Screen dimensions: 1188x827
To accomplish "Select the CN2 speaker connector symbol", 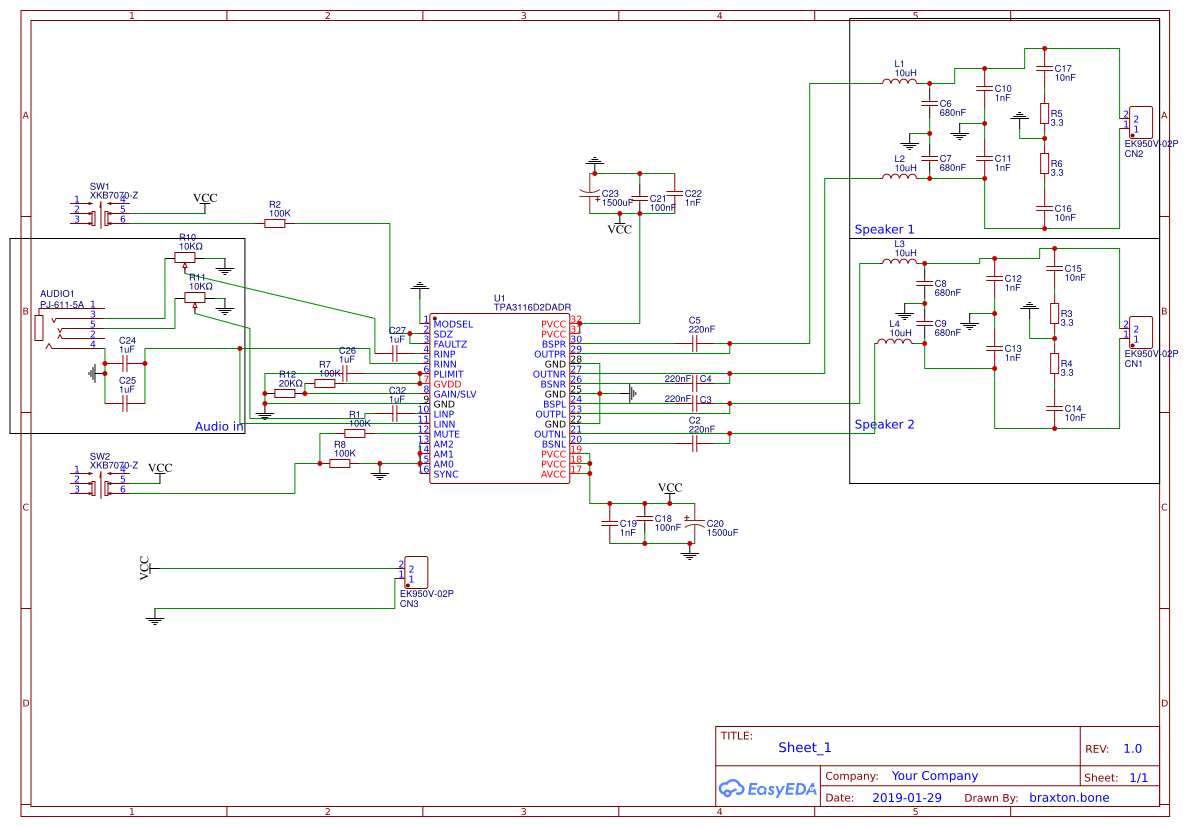I will click(x=1140, y=123).
